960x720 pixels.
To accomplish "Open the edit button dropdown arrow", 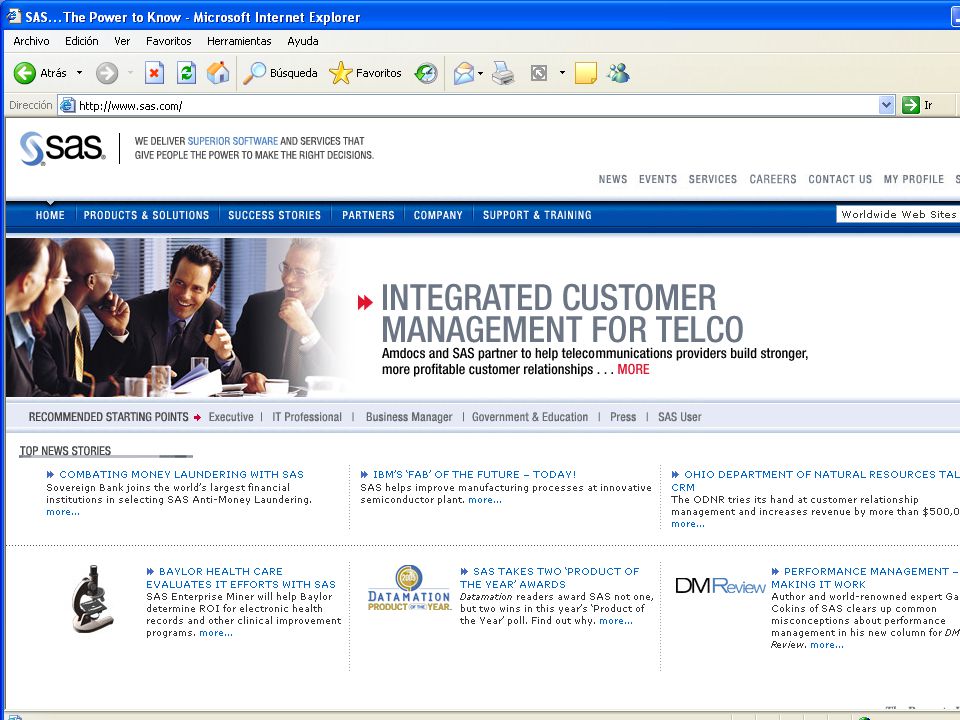I will [x=562, y=73].
